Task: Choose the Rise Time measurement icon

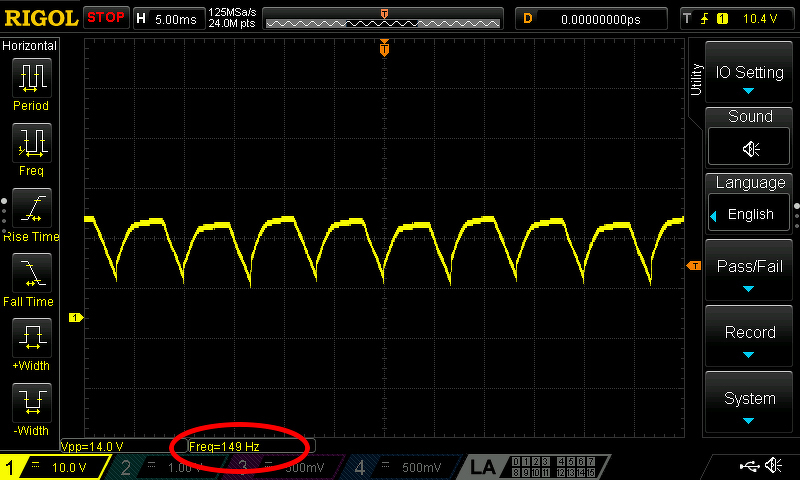Action: pyautogui.click(x=32, y=208)
